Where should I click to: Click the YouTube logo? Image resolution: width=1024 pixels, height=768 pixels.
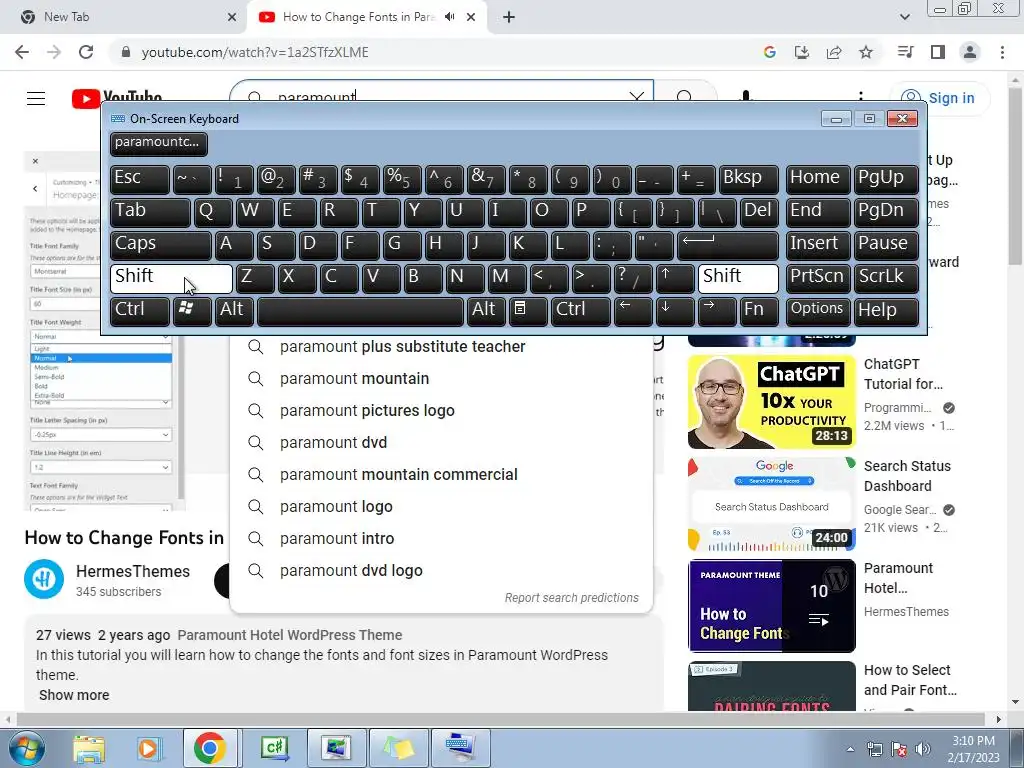117,98
